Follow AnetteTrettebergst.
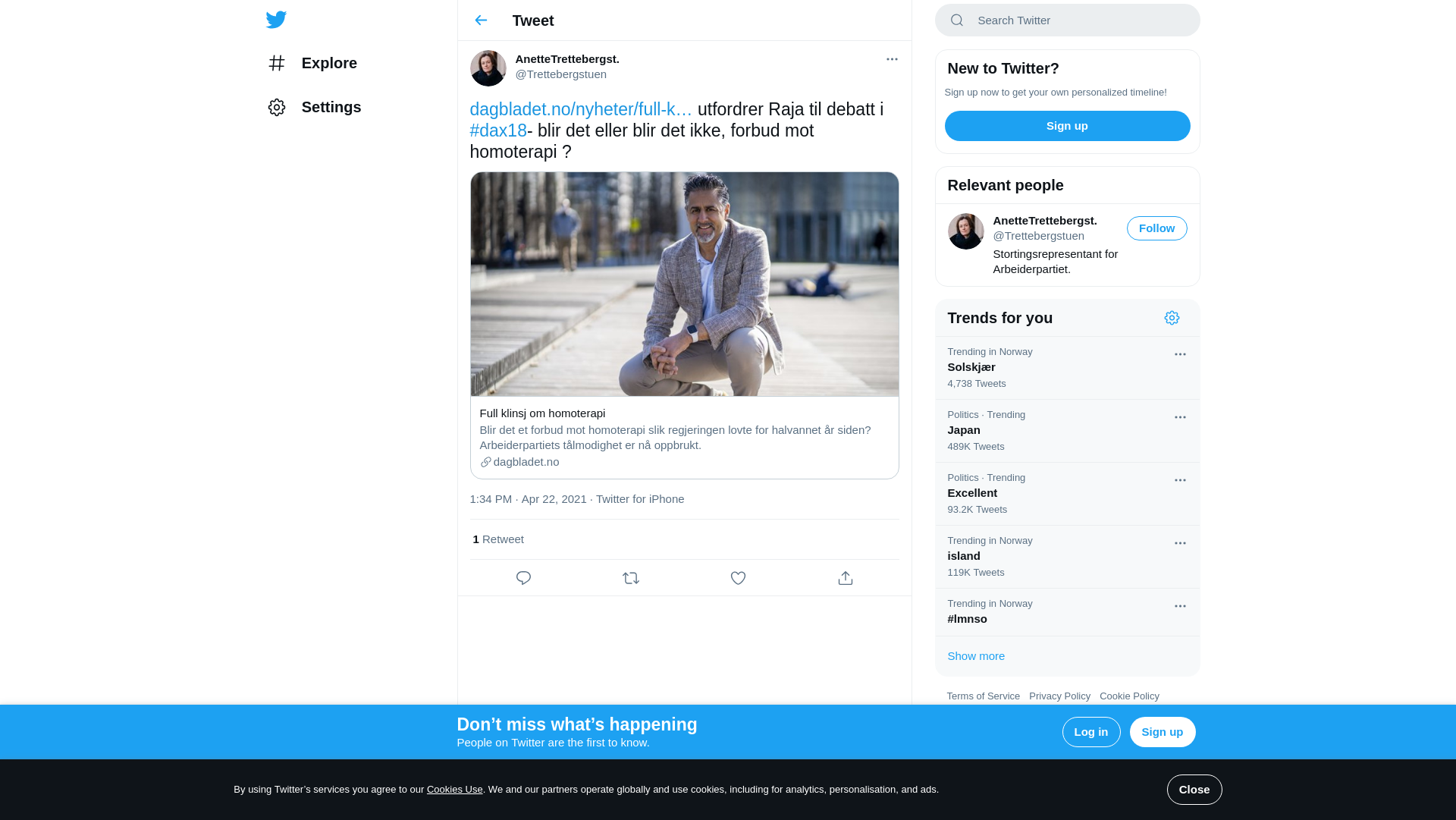Image resolution: width=1456 pixels, height=820 pixels. coord(1156,228)
